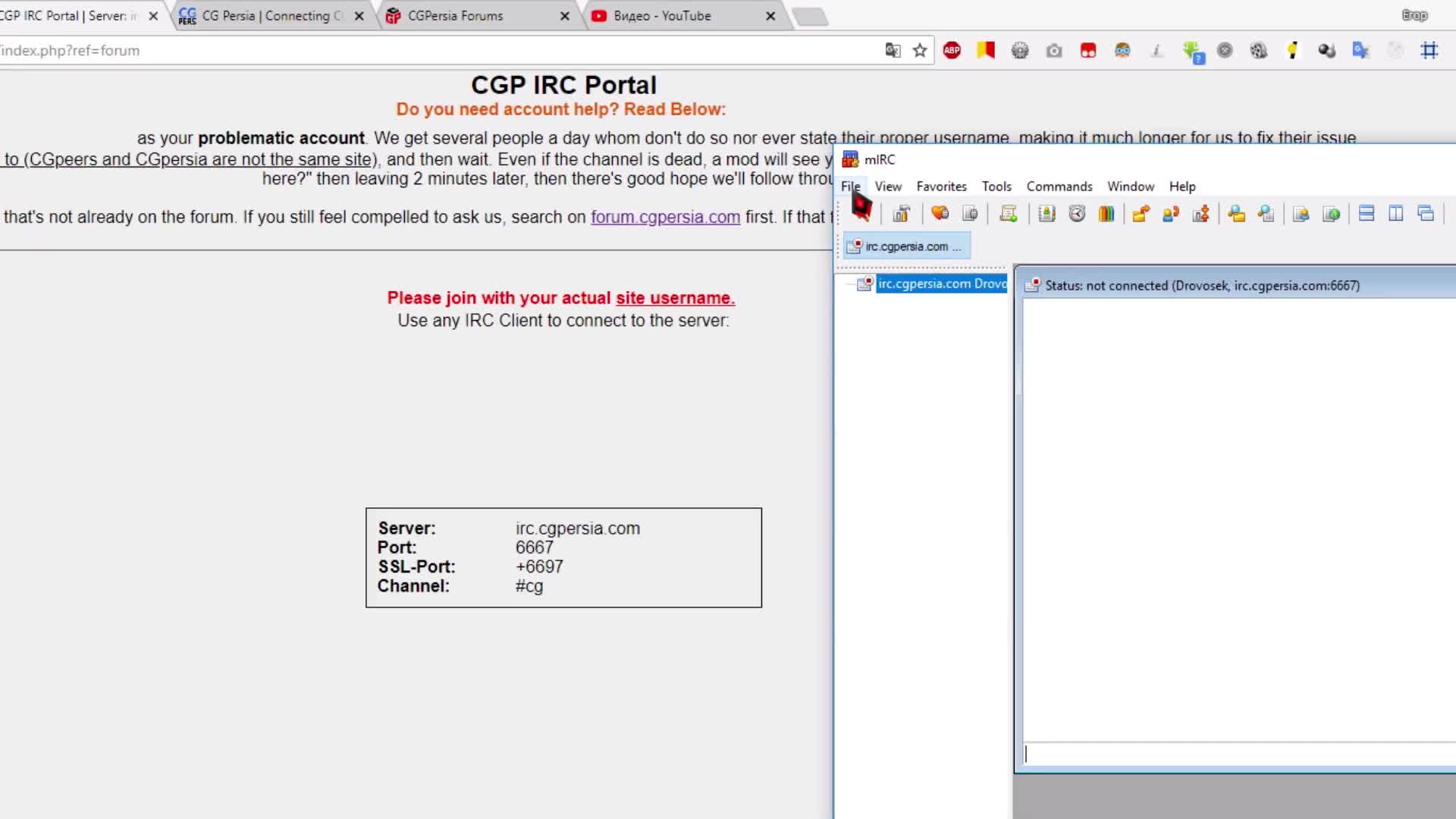Click the site username link
The height and width of the screenshot is (819, 1456).
pos(675,298)
